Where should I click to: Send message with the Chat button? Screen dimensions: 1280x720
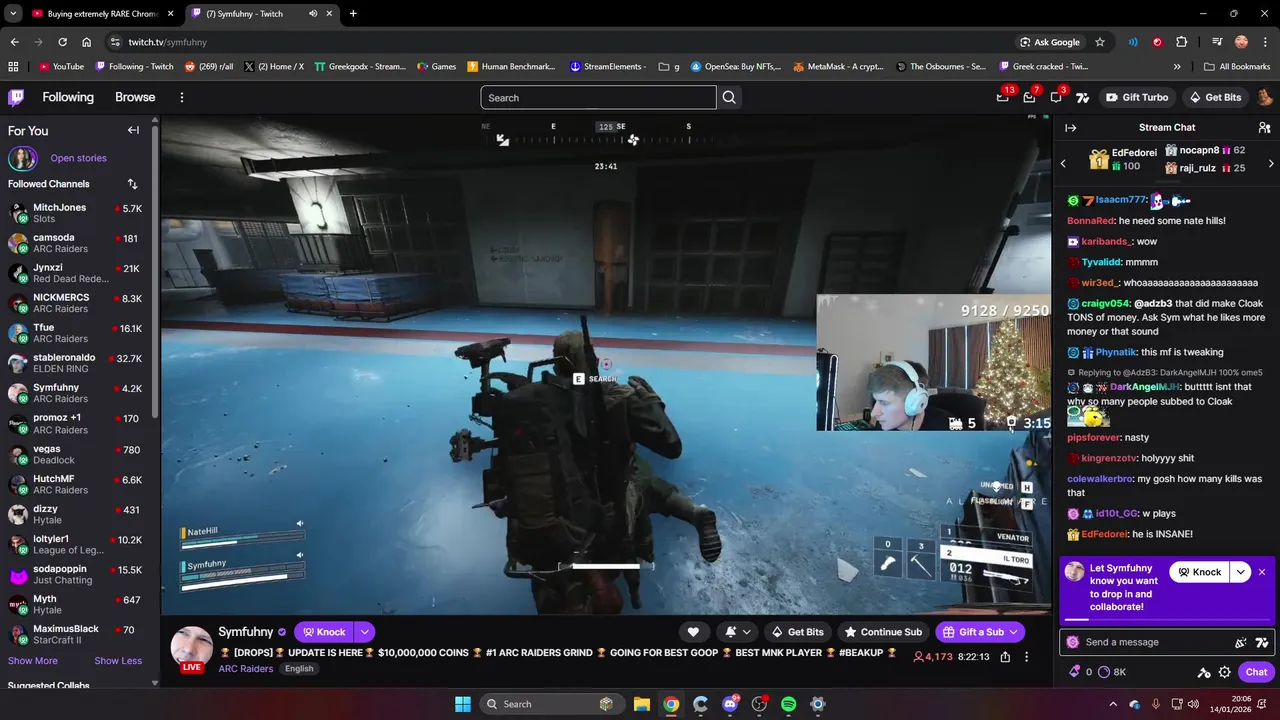point(1257,672)
